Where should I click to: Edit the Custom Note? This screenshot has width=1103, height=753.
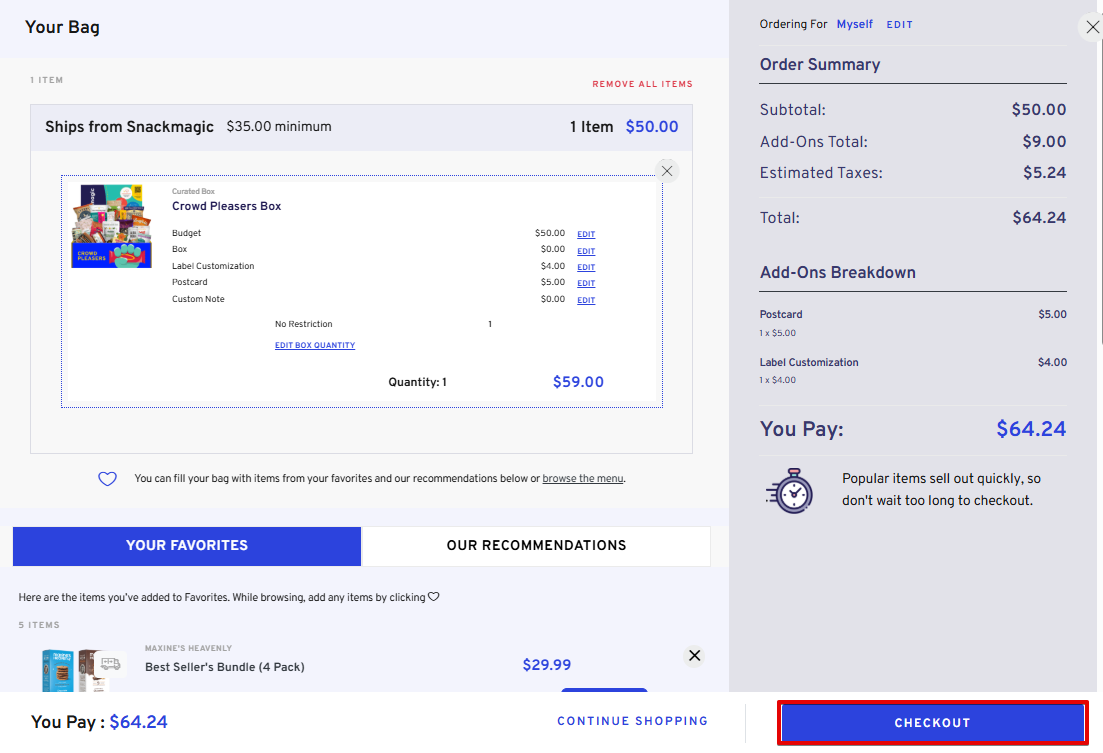click(586, 301)
